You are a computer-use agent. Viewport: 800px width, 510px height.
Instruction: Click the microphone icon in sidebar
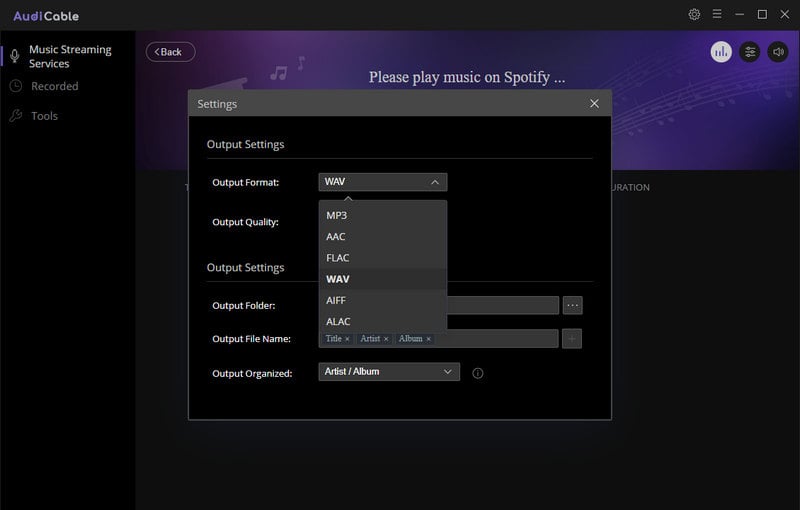15,56
